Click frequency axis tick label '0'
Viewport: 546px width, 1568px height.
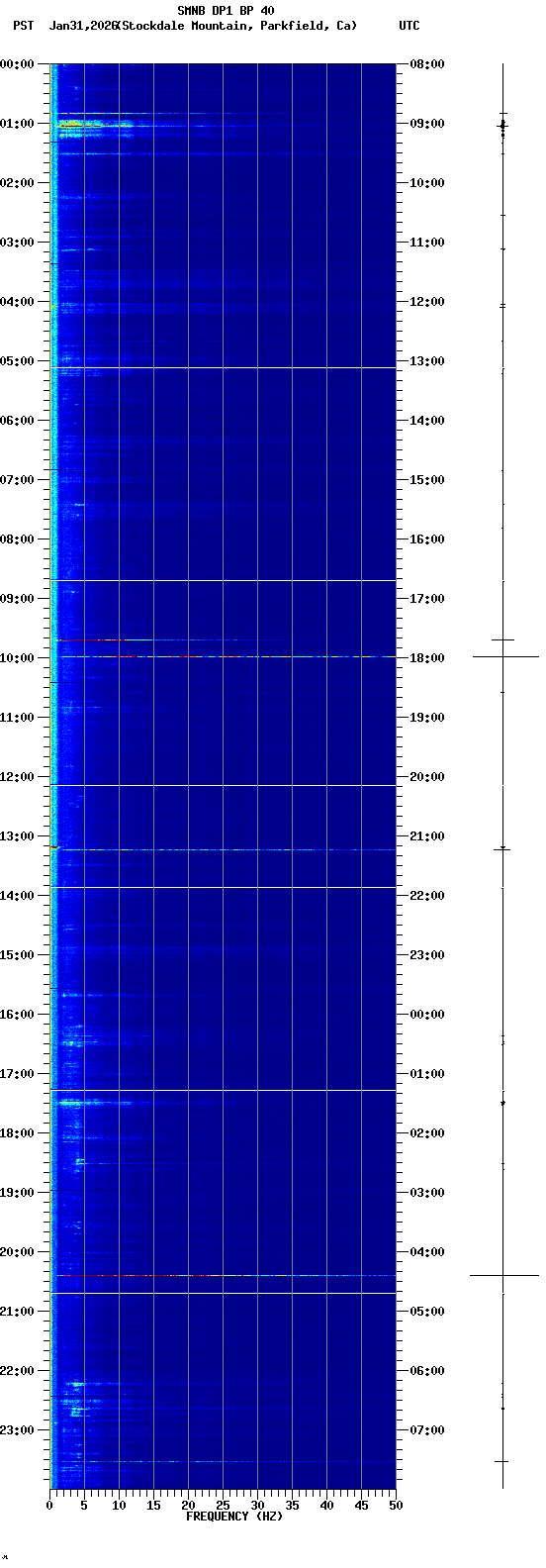(x=49, y=1506)
